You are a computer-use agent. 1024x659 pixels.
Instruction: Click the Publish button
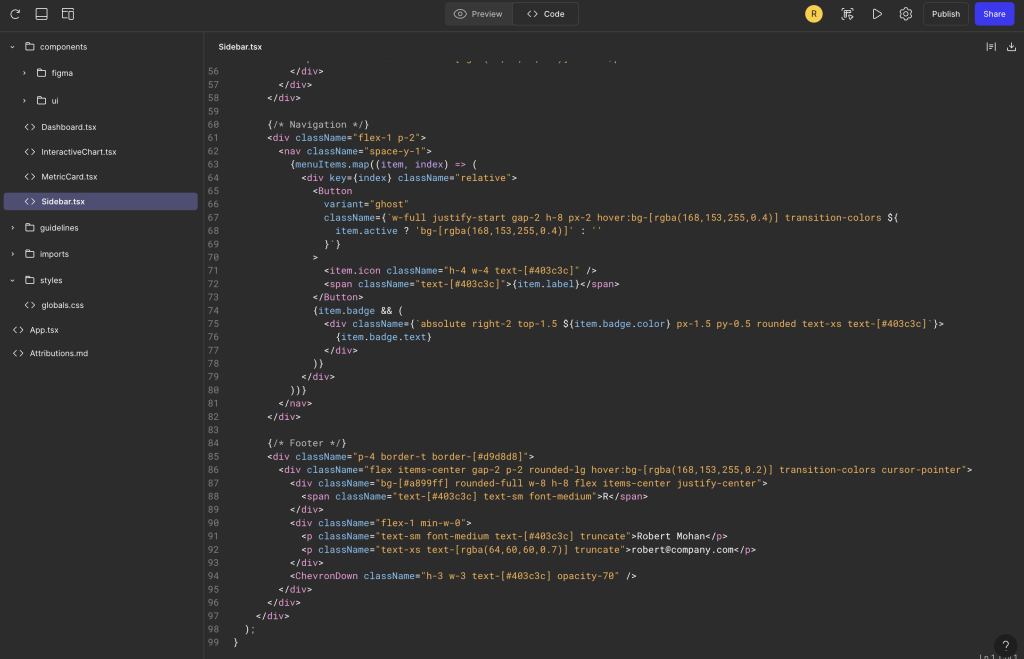pyautogui.click(x=945, y=14)
